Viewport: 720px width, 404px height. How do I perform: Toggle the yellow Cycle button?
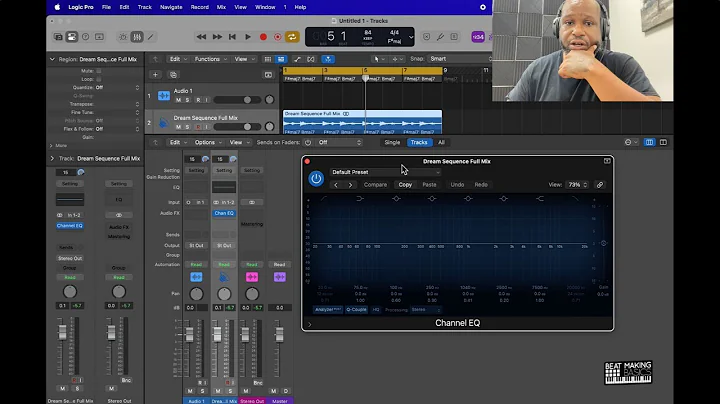point(292,37)
